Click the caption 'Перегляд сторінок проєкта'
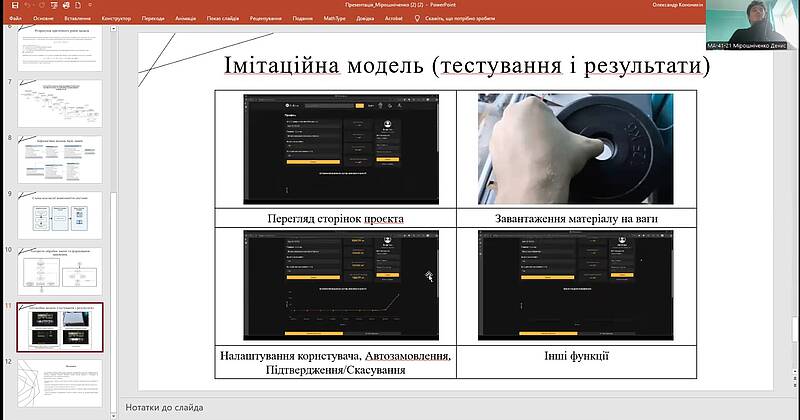Image resolution: width=800 pixels, height=420 pixels. [x=336, y=219]
